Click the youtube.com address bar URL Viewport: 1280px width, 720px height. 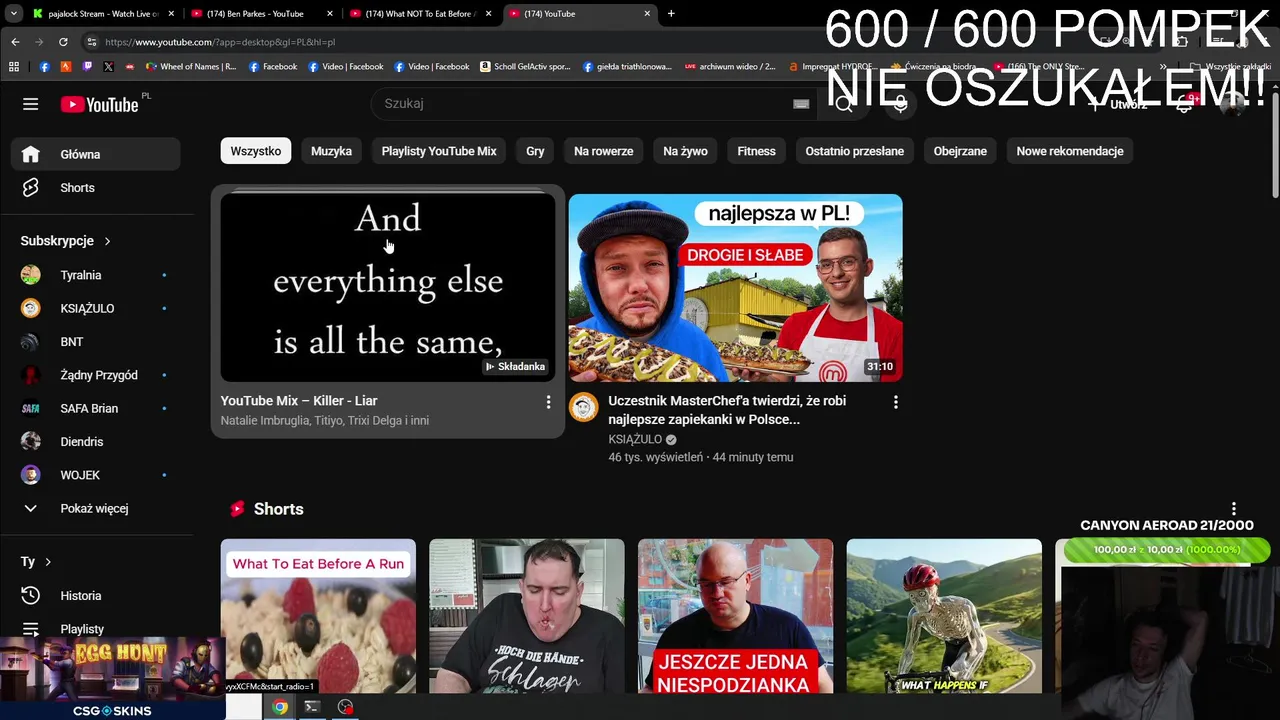pyautogui.click(x=220, y=42)
